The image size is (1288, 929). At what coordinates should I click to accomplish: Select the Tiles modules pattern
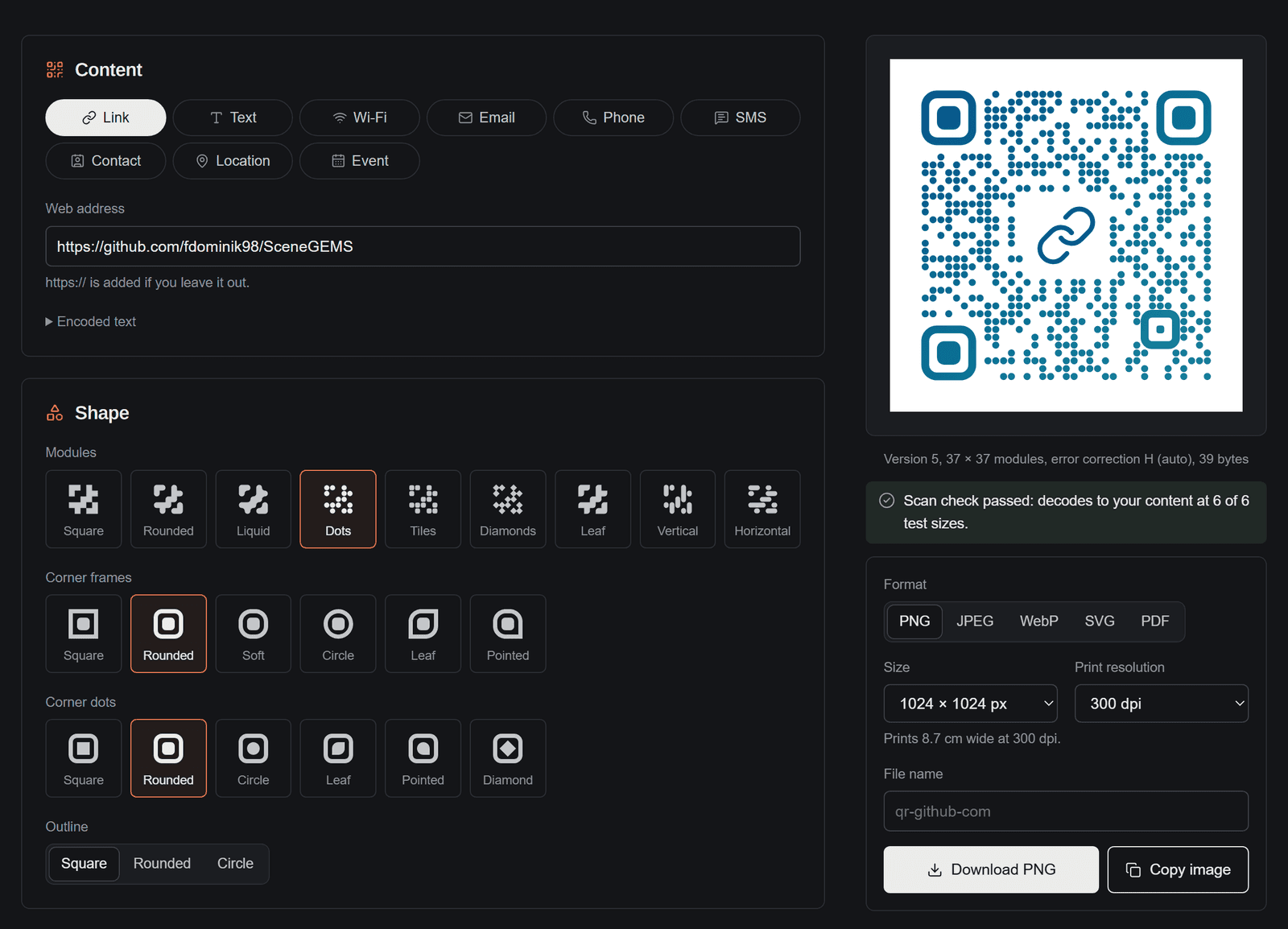click(x=423, y=509)
